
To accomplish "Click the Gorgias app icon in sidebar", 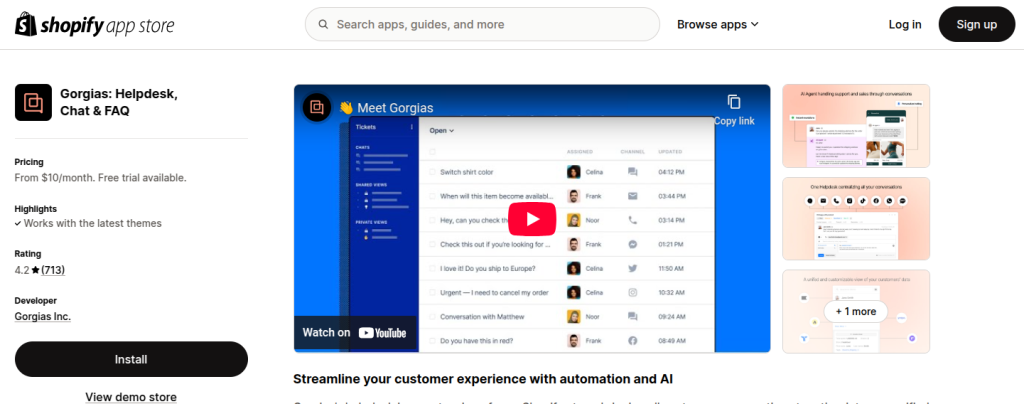I will 33,102.
